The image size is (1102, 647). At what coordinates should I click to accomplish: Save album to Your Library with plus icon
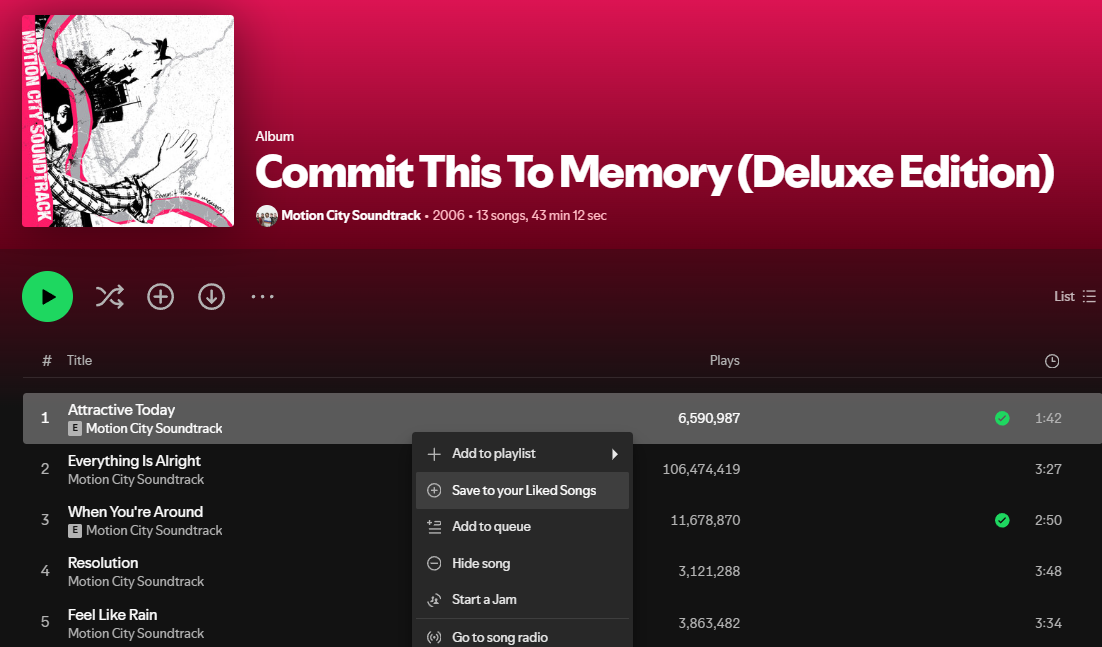coord(160,296)
